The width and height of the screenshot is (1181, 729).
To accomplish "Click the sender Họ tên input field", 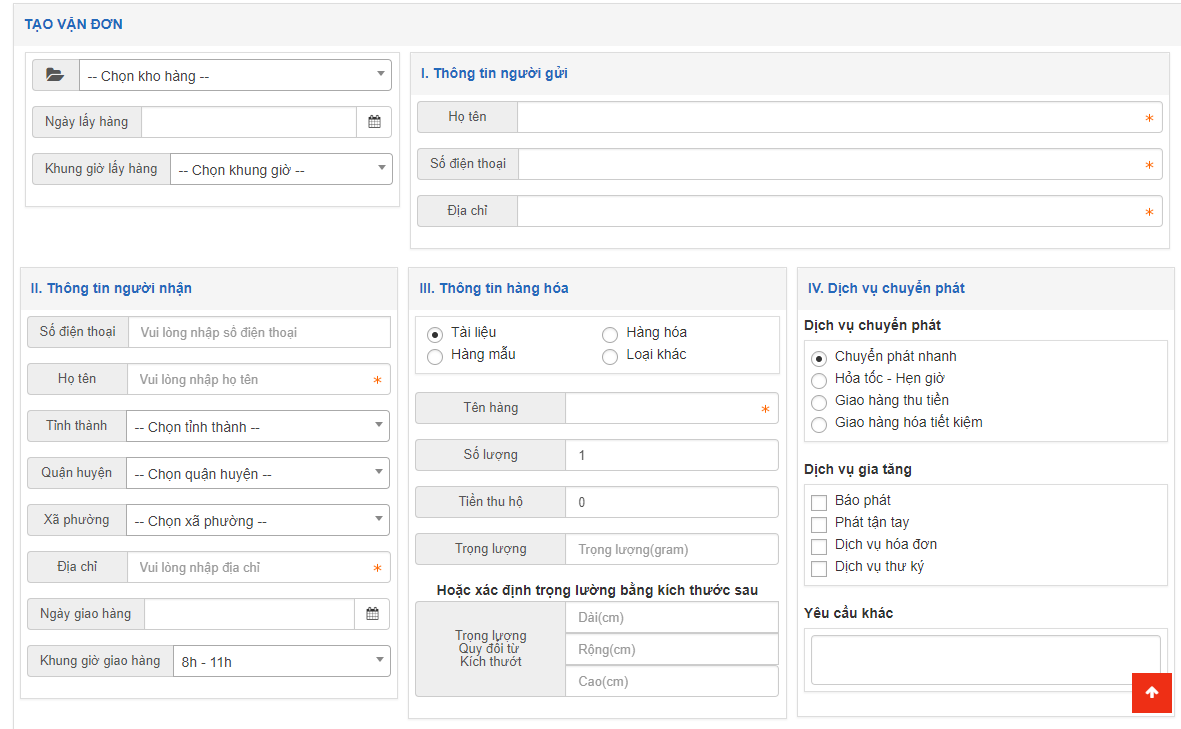I will click(x=830, y=117).
